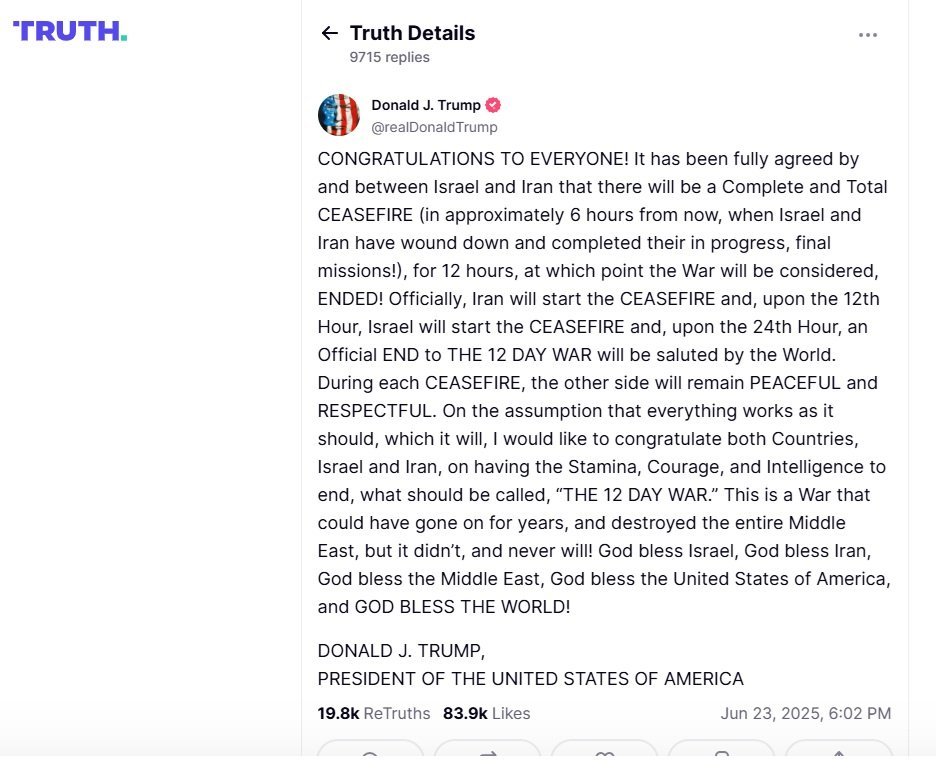Screen dimensions: 936x779
Task: Show the 19.8k ReTruths list
Action: click(x=374, y=713)
